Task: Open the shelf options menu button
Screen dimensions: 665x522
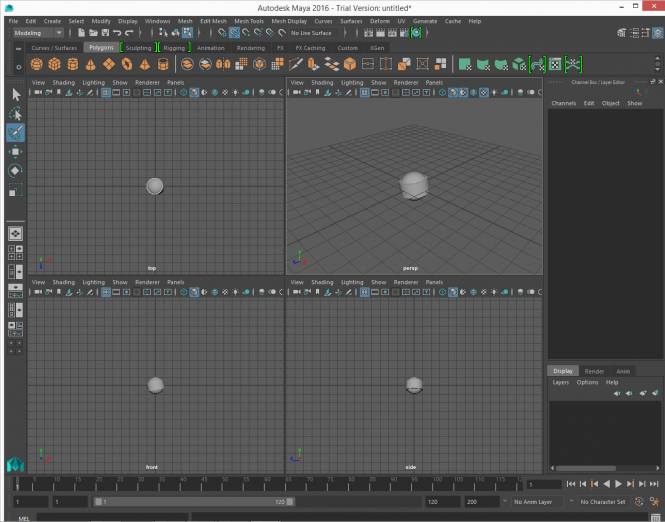Action: click(x=18, y=67)
